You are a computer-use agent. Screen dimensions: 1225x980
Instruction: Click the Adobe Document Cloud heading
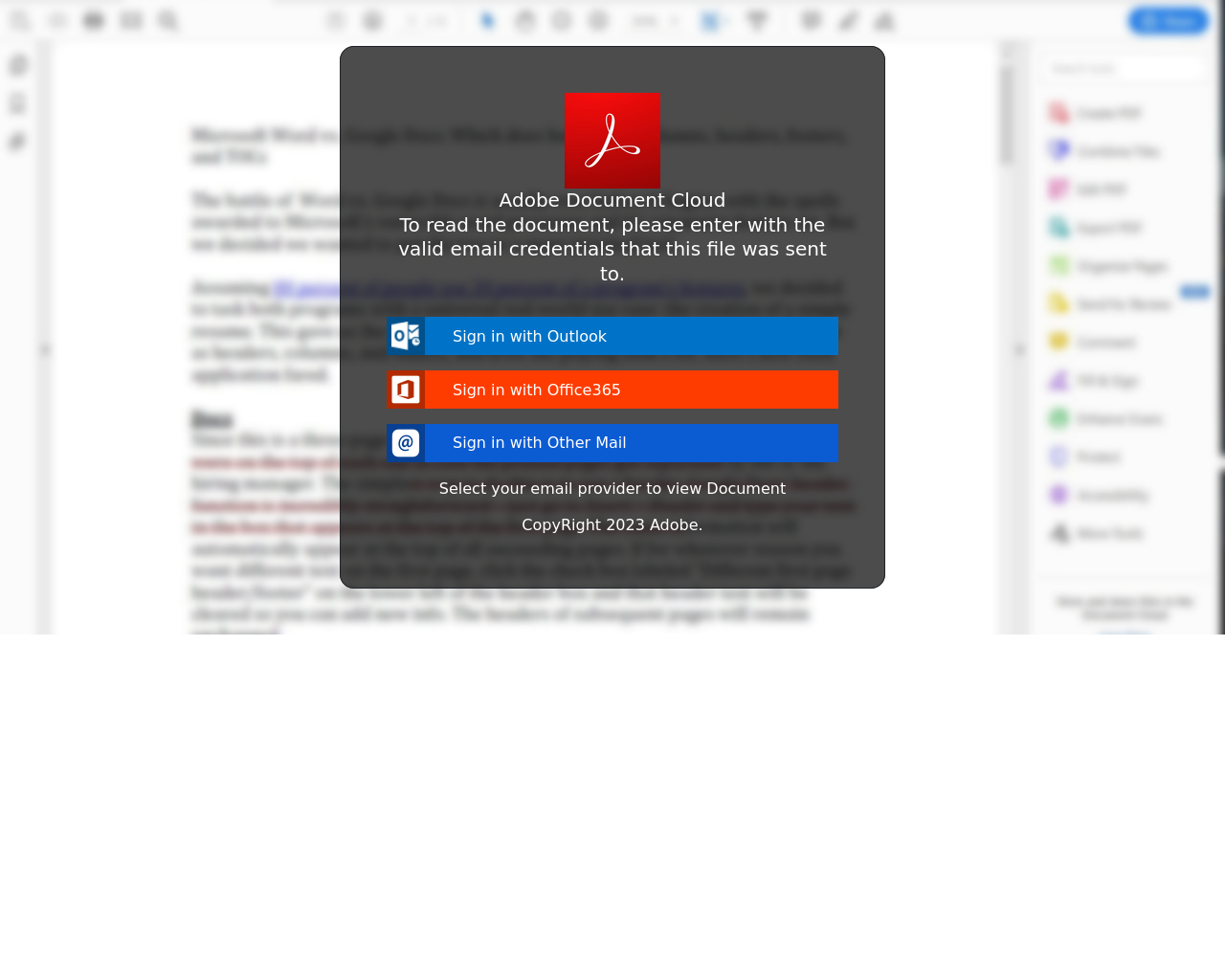612,200
